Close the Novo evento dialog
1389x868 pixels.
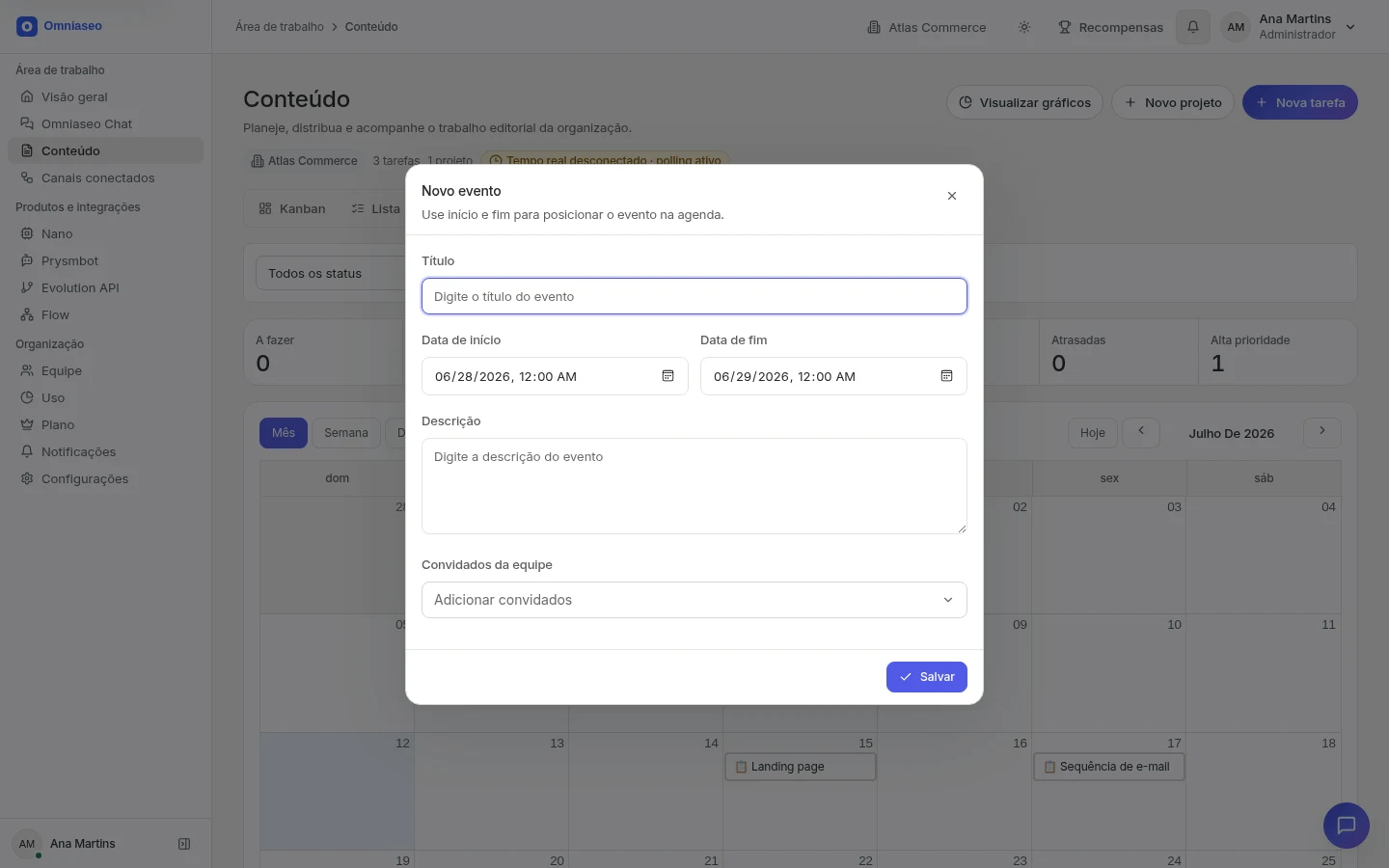[952, 196]
